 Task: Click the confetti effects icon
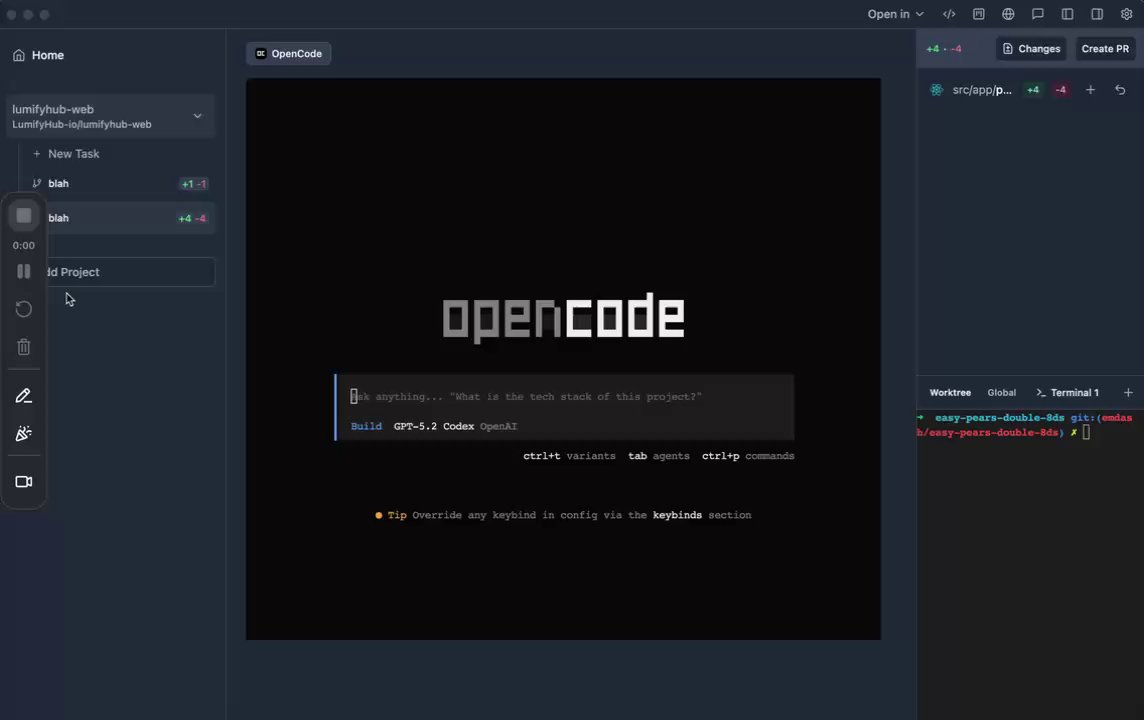point(23,433)
